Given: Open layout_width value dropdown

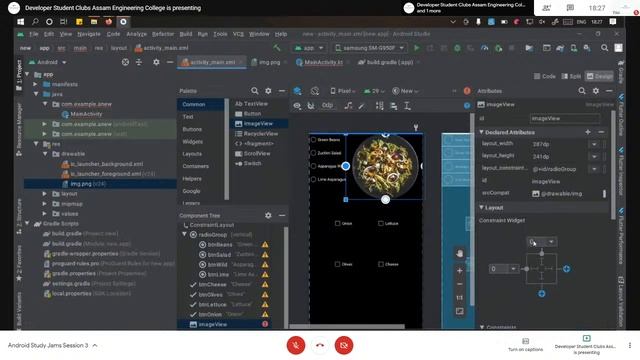Looking at the screenshot, I should (594, 144).
